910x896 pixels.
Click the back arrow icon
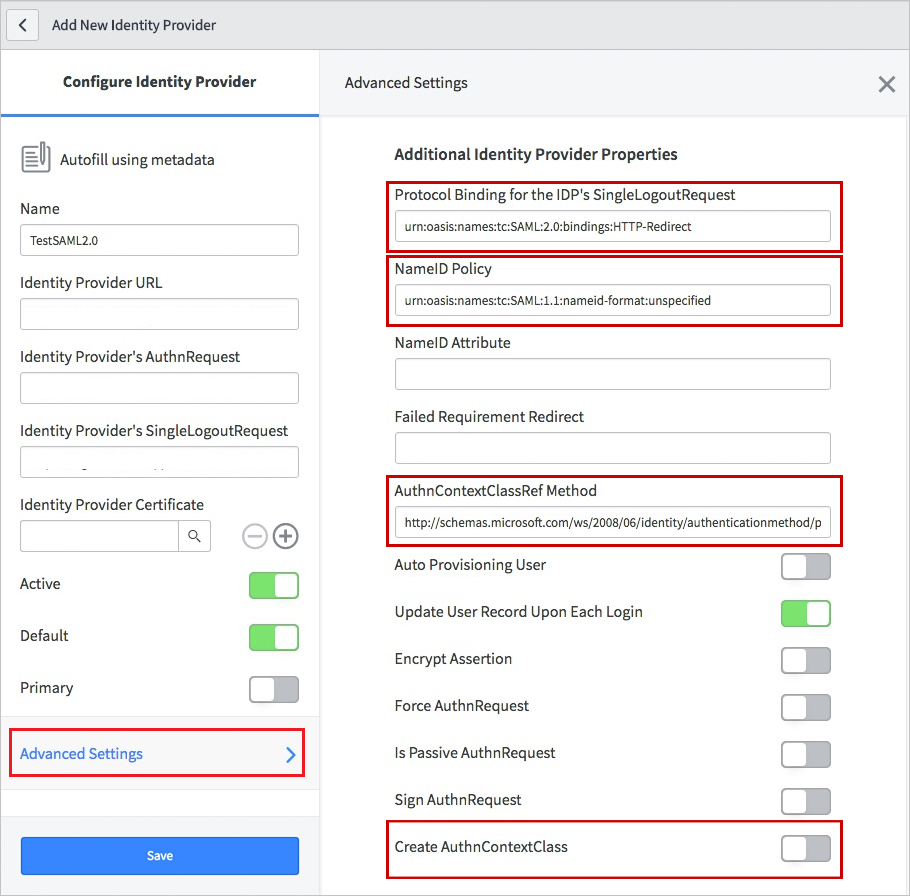click(x=22, y=25)
